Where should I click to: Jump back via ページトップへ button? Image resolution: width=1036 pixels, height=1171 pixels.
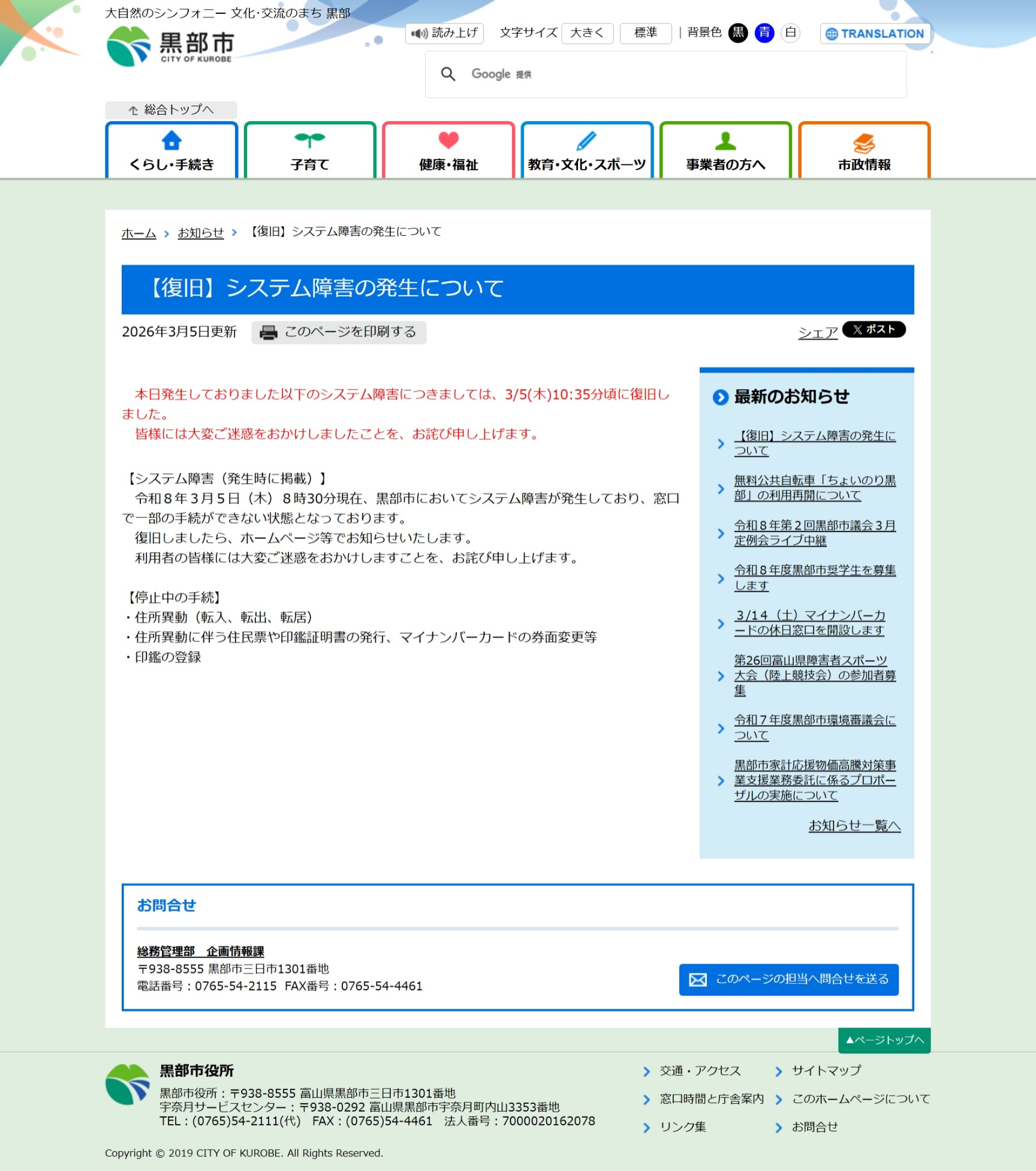click(x=884, y=1040)
